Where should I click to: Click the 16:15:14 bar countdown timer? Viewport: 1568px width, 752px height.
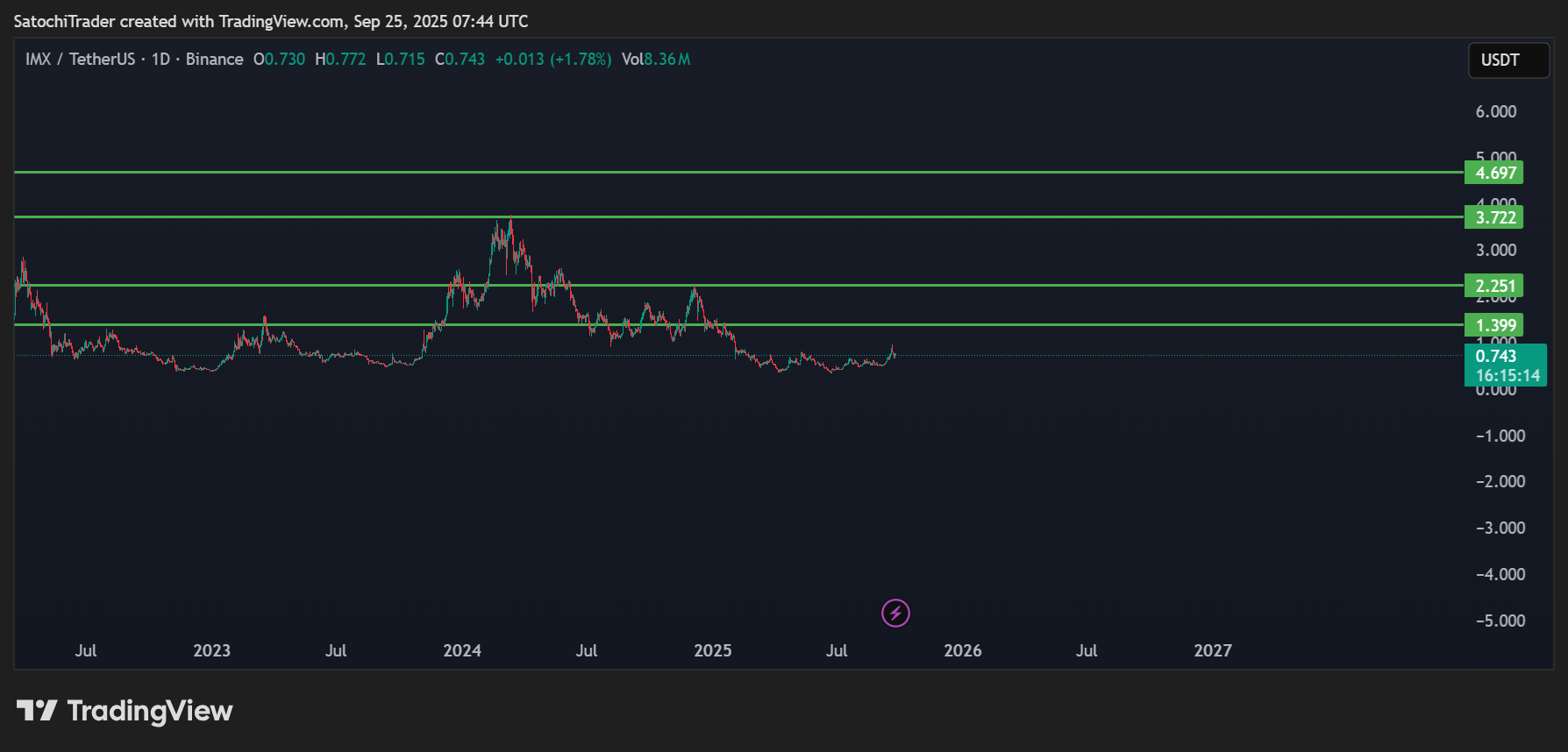[1507, 375]
